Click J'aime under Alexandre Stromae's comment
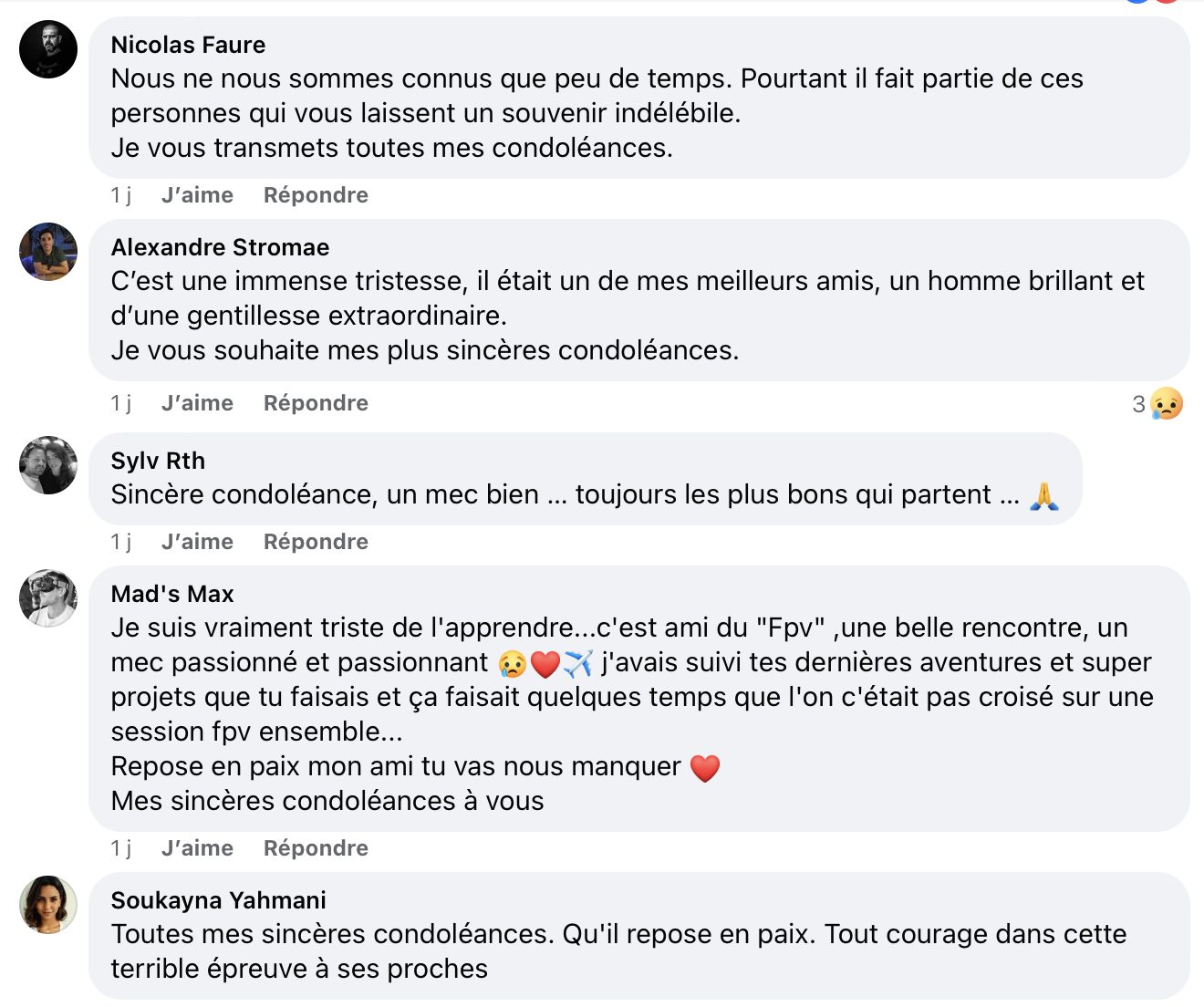Viewport: 1204px width, 1007px height. tap(197, 403)
